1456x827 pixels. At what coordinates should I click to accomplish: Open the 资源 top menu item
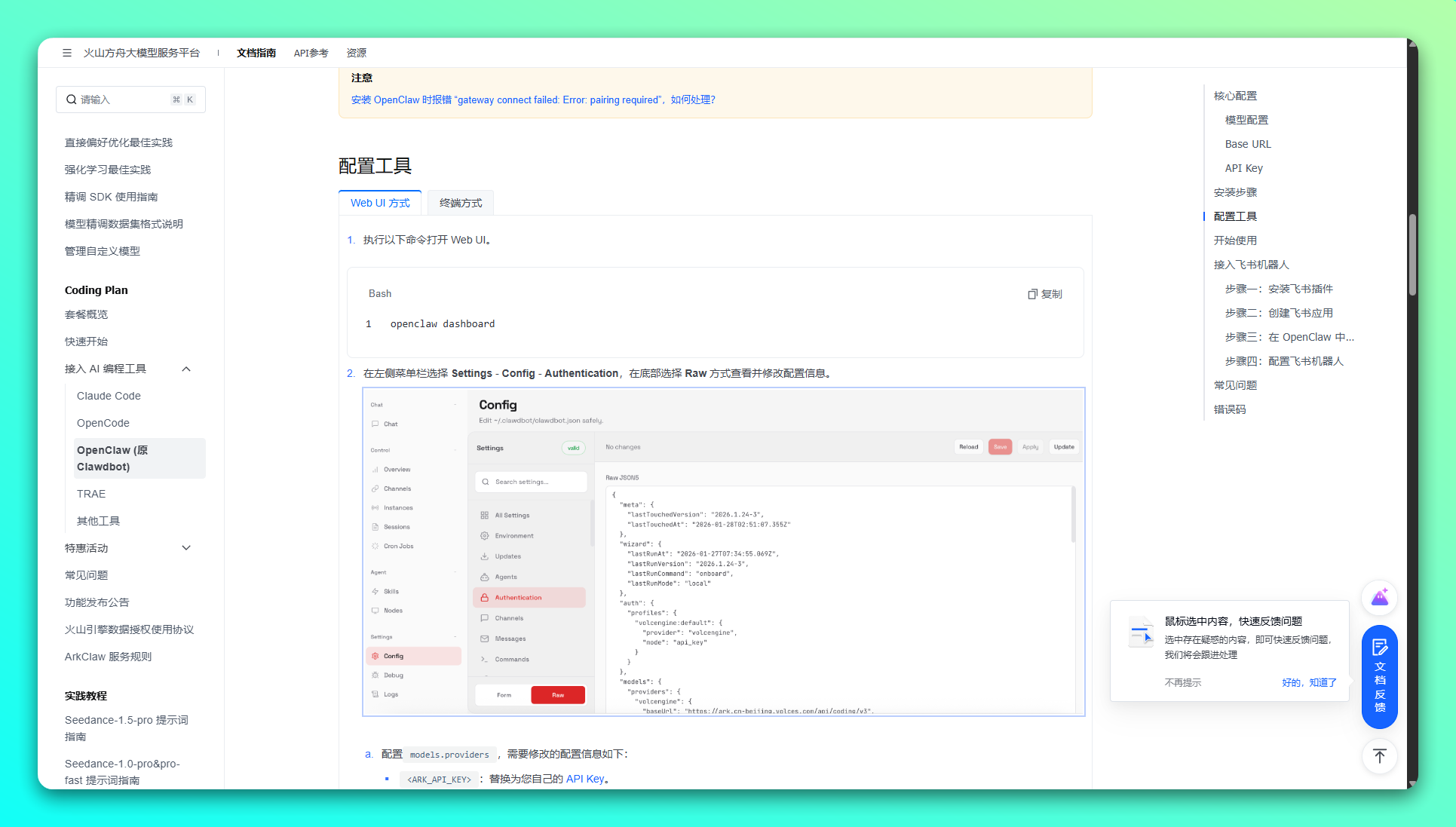pyautogui.click(x=356, y=53)
